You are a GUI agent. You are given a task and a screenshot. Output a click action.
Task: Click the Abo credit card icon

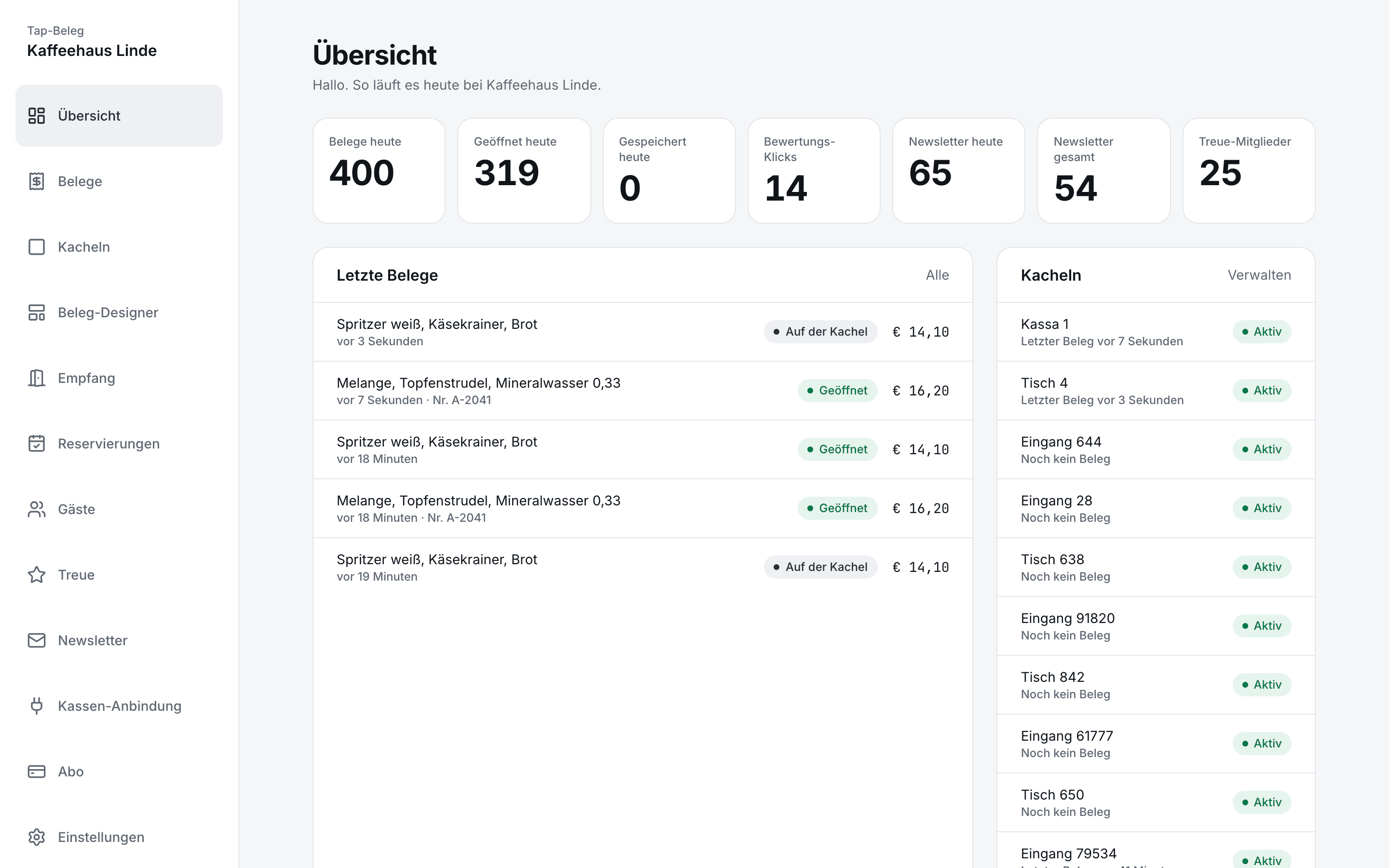pyautogui.click(x=37, y=772)
